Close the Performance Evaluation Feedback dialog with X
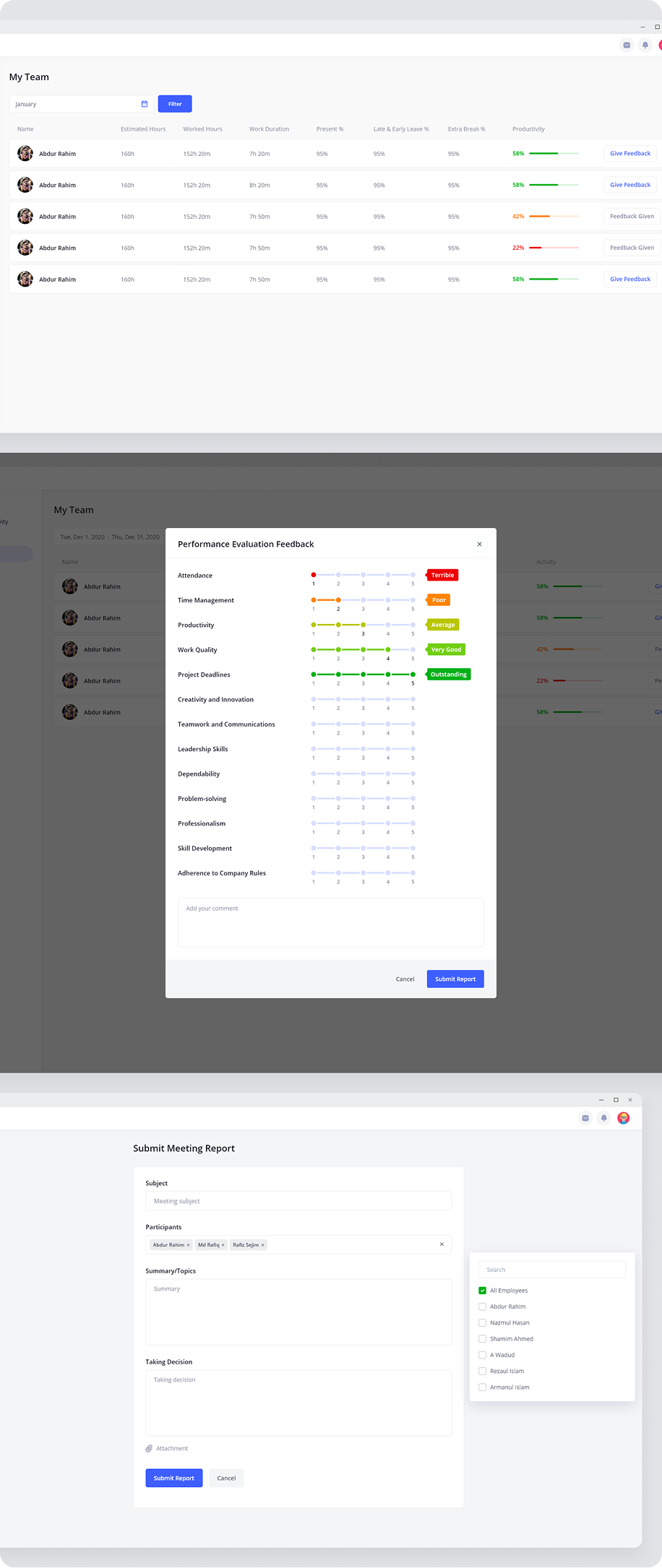Image resolution: width=662 pixels, height=1568 pixels. coord(479,544)
